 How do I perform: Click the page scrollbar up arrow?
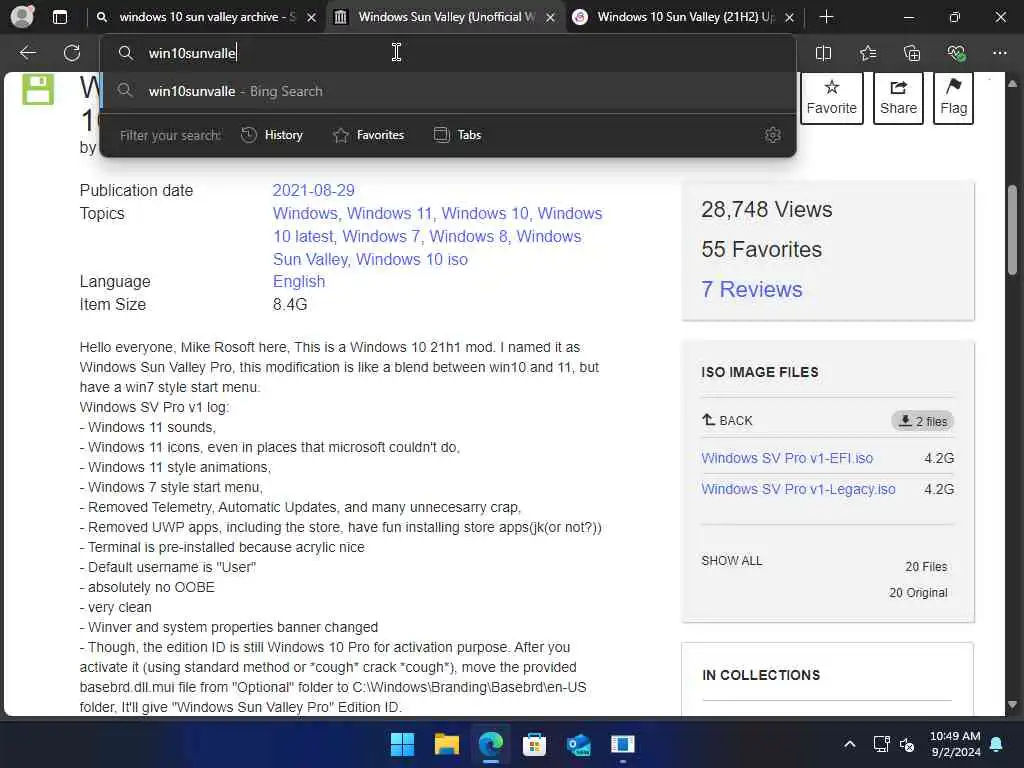click(1012, 84)
